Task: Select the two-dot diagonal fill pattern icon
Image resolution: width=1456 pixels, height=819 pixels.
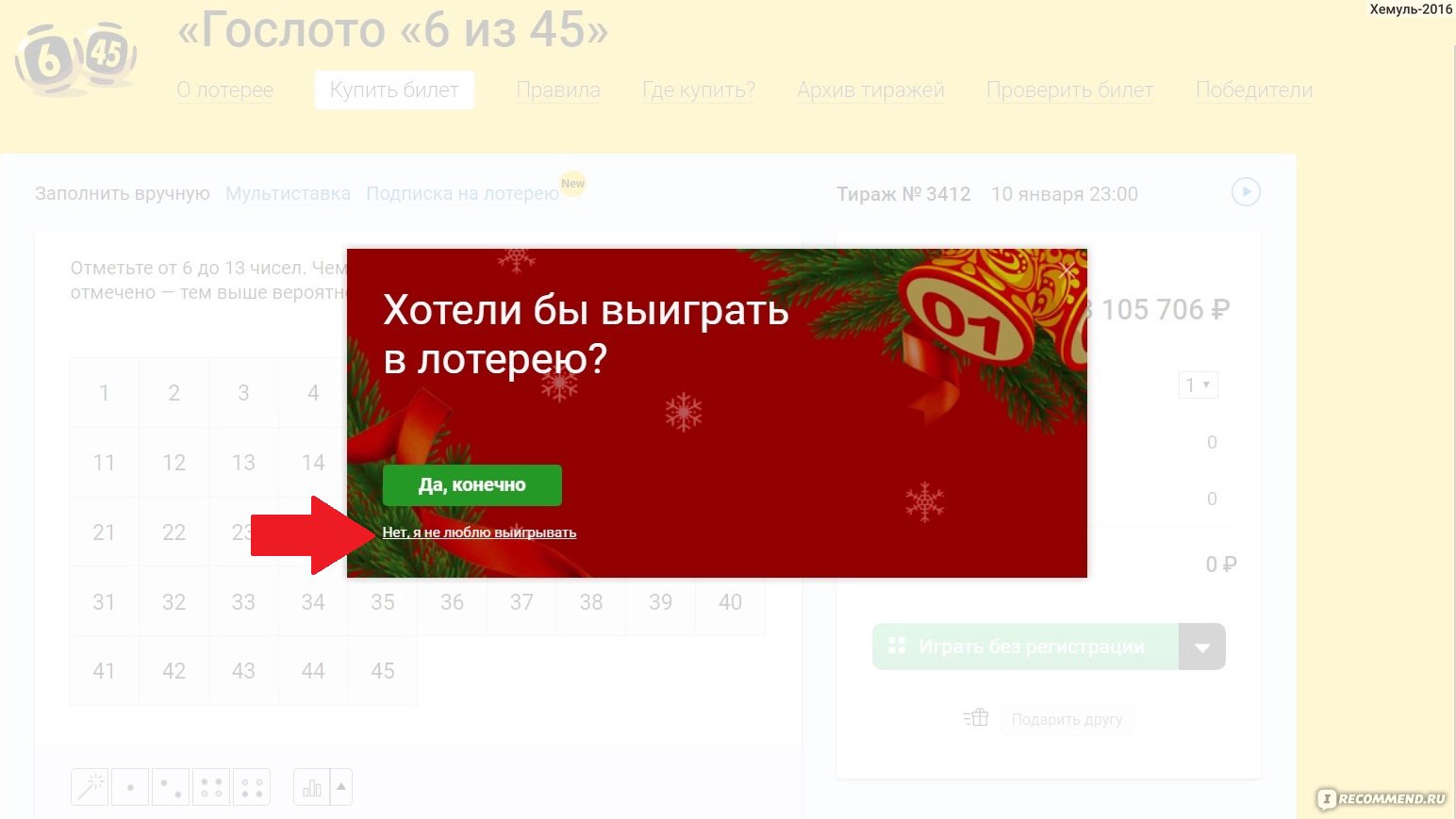Action: click(x=171, y=787)
